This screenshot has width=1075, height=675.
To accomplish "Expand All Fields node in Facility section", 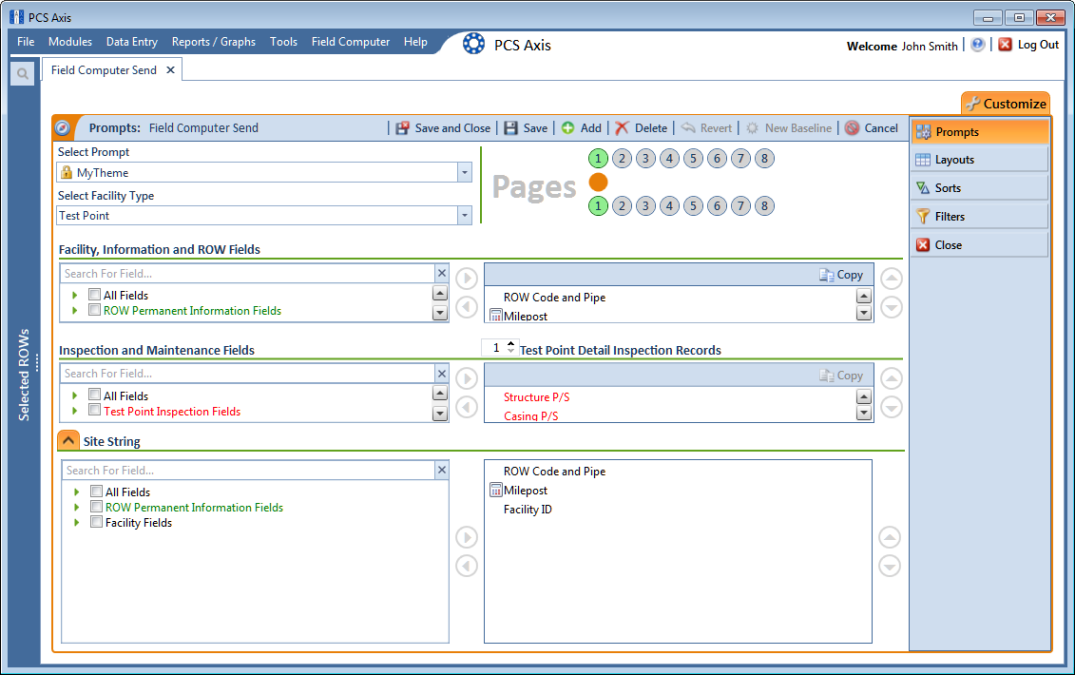I will point(75,295).
